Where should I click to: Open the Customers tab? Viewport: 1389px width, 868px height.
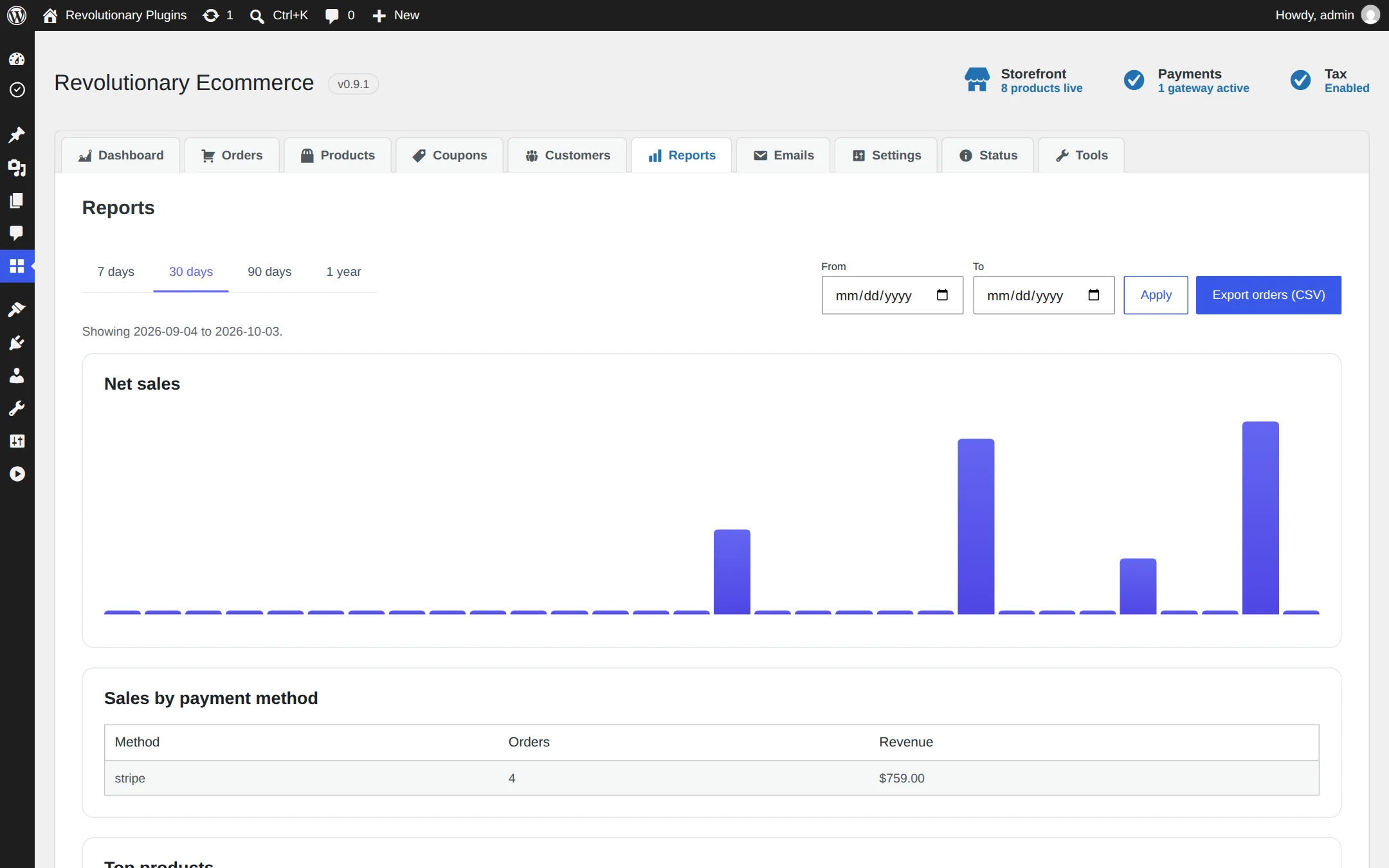pos(567,155)
